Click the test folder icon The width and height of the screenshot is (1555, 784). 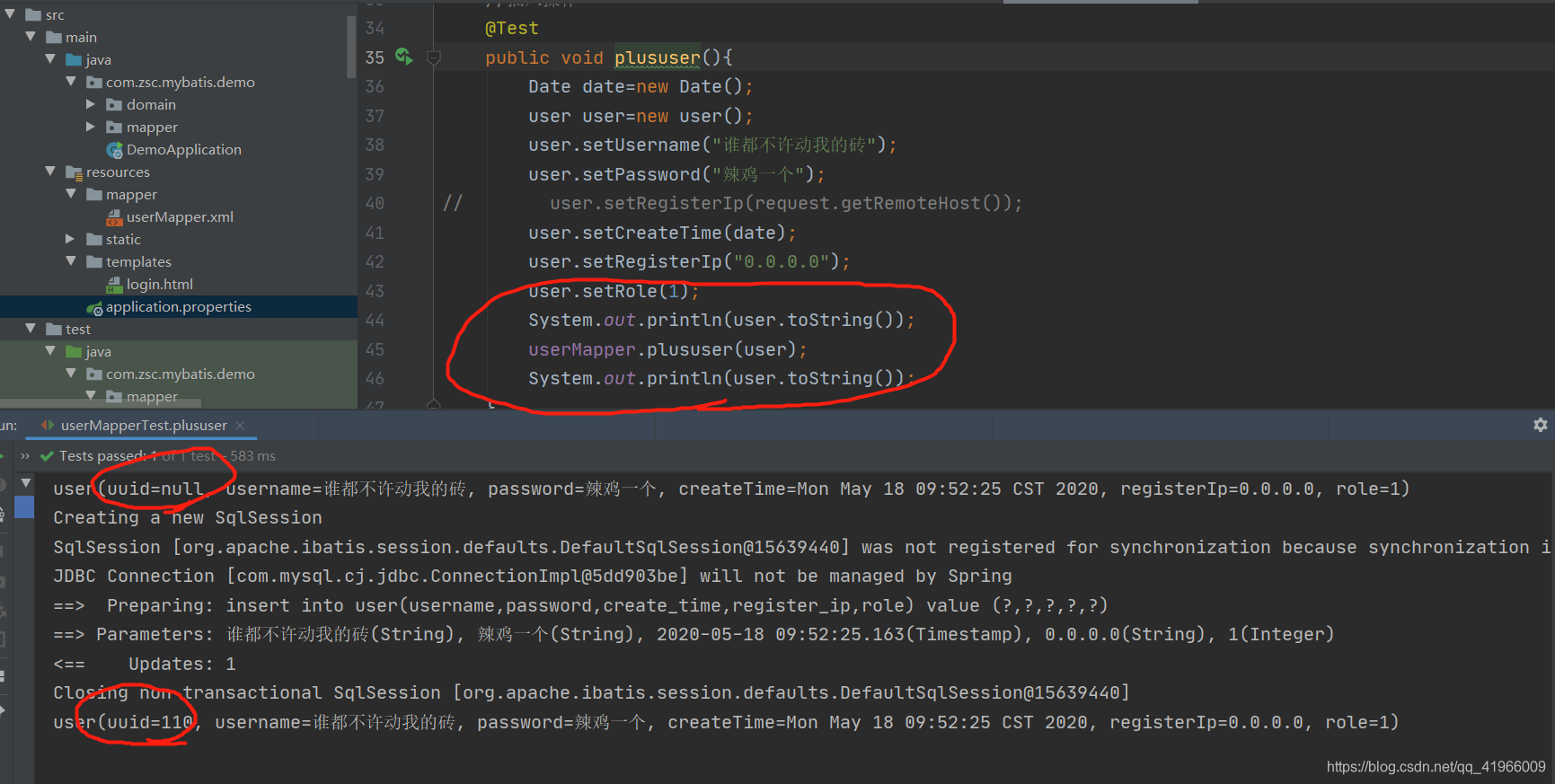click(x=54, y=330)
